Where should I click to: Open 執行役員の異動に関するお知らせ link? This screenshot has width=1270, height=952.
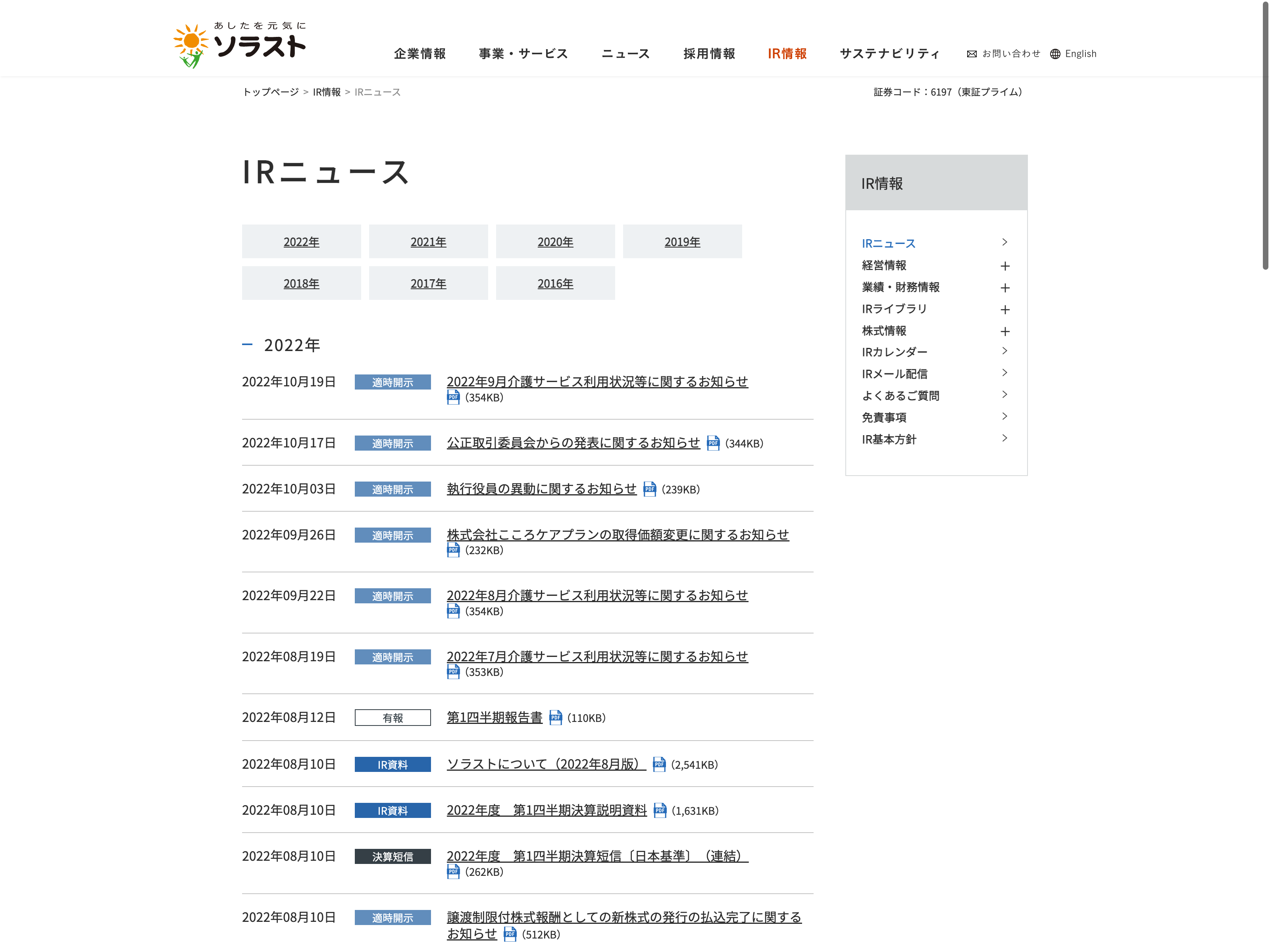click(541, 489)
